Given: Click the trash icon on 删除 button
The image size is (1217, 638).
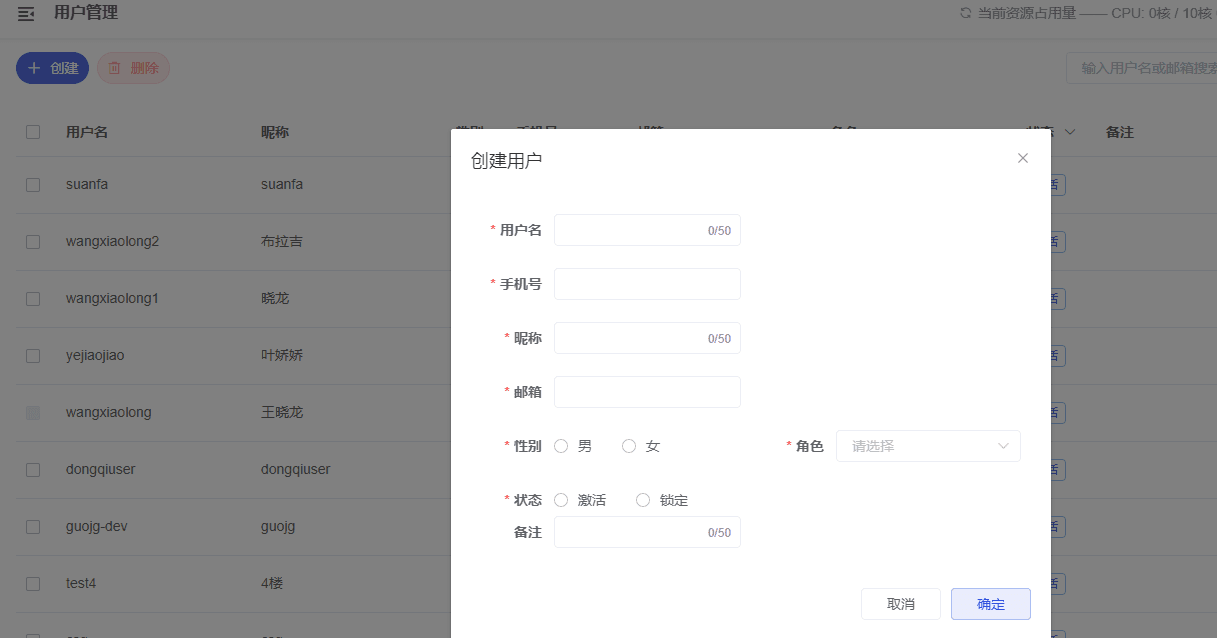Looking at the screenshot, I should pos(114,68).
